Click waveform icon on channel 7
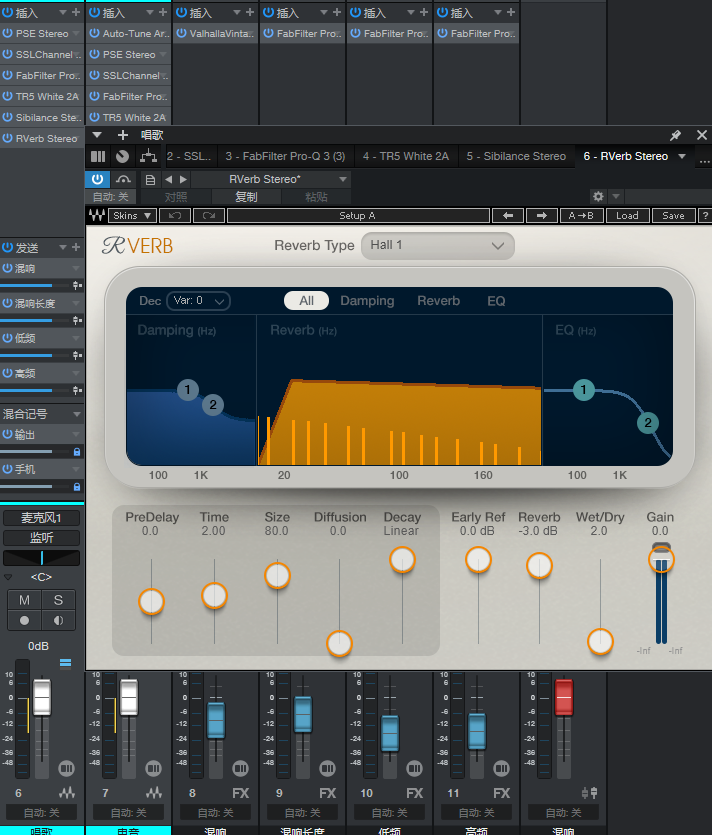712x835 pixels. (154, 793)
